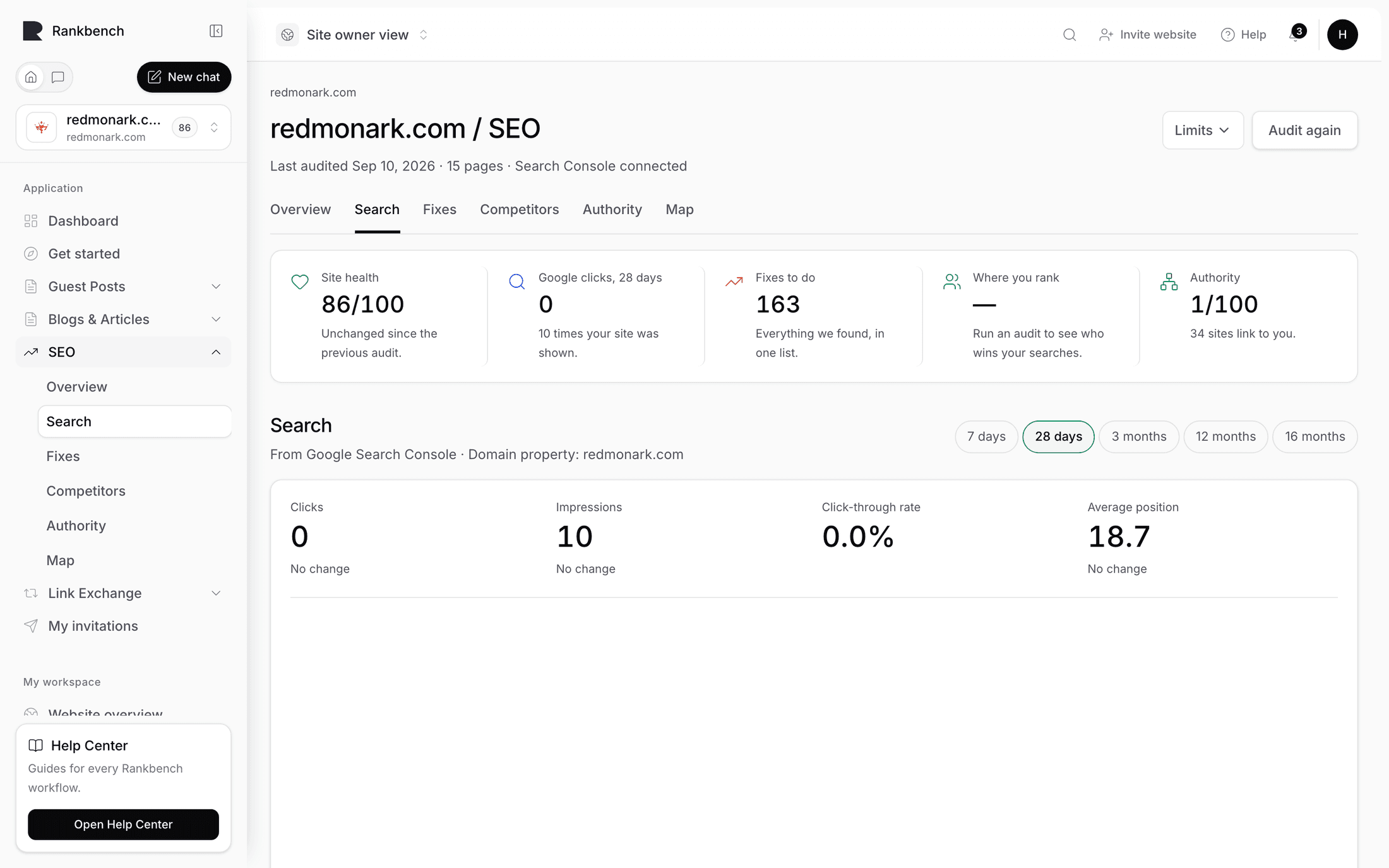This screenshot has height=868, width=1389.
Task: Open the Site owner view switcher
Action: tap(353, 35)
